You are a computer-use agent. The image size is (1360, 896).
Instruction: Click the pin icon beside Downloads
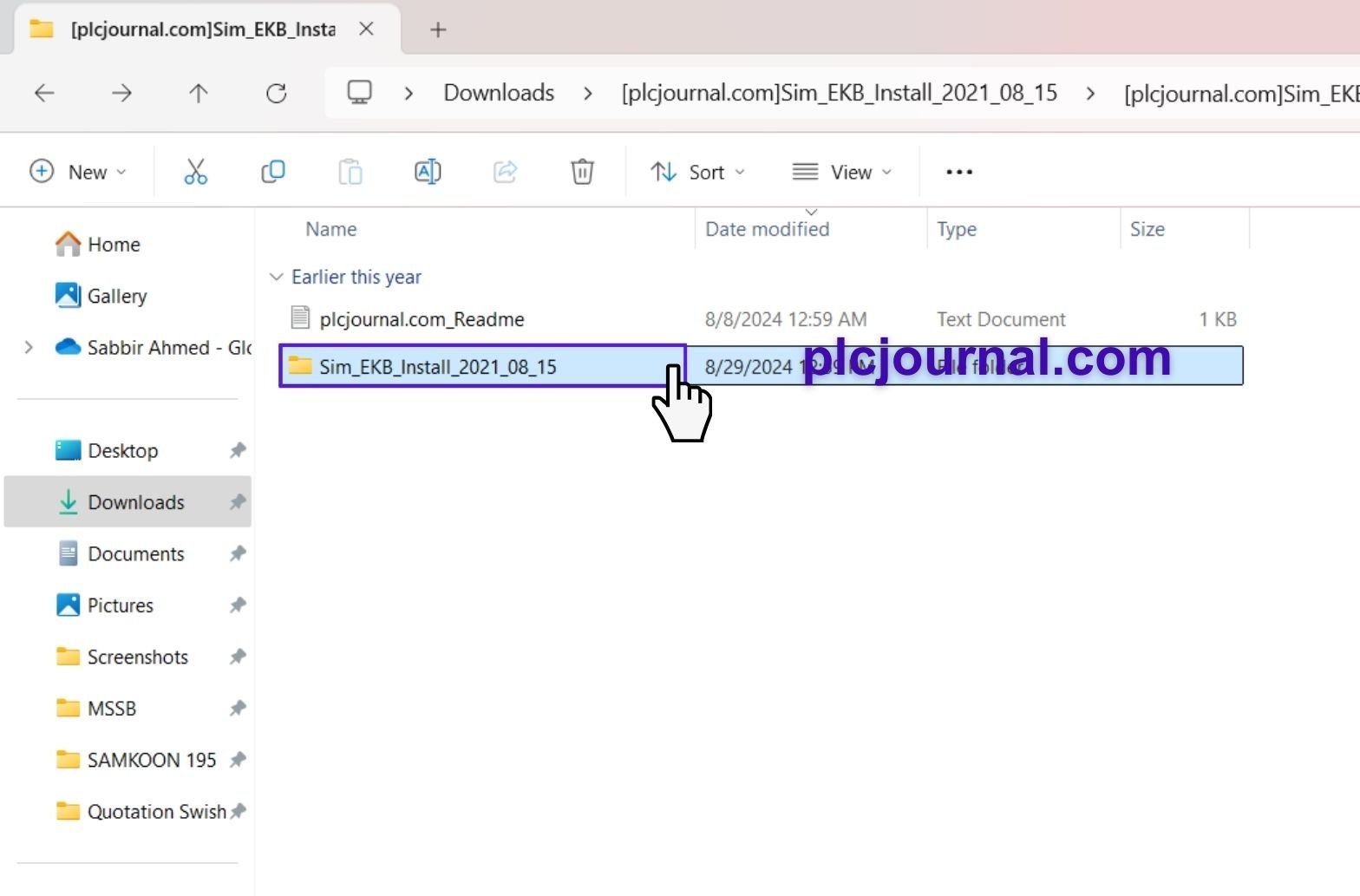238,501
